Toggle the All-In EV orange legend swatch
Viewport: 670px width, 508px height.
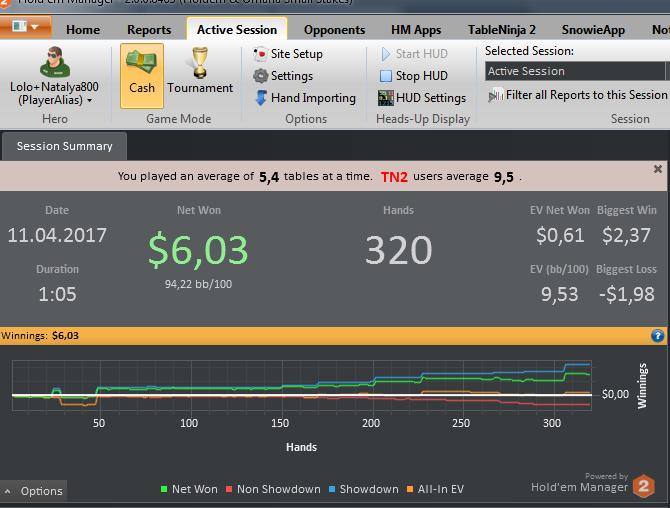[x=410, y=489]
